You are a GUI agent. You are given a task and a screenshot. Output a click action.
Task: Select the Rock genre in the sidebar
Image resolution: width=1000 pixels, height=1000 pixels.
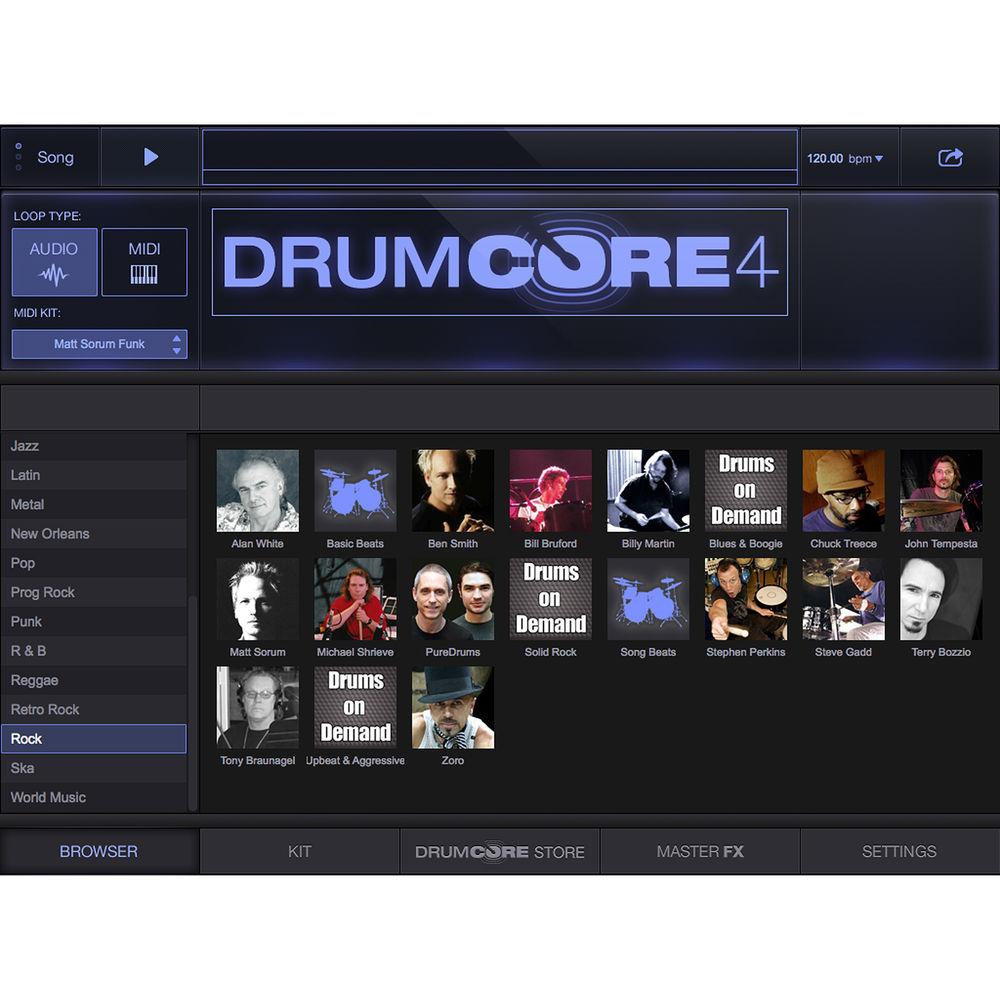(x=95, y=738)
